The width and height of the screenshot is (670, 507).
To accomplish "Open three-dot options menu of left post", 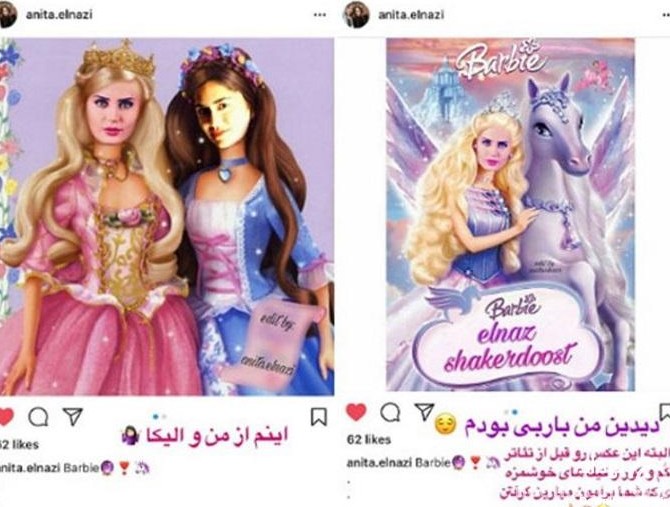I will [x=320, y=15].
